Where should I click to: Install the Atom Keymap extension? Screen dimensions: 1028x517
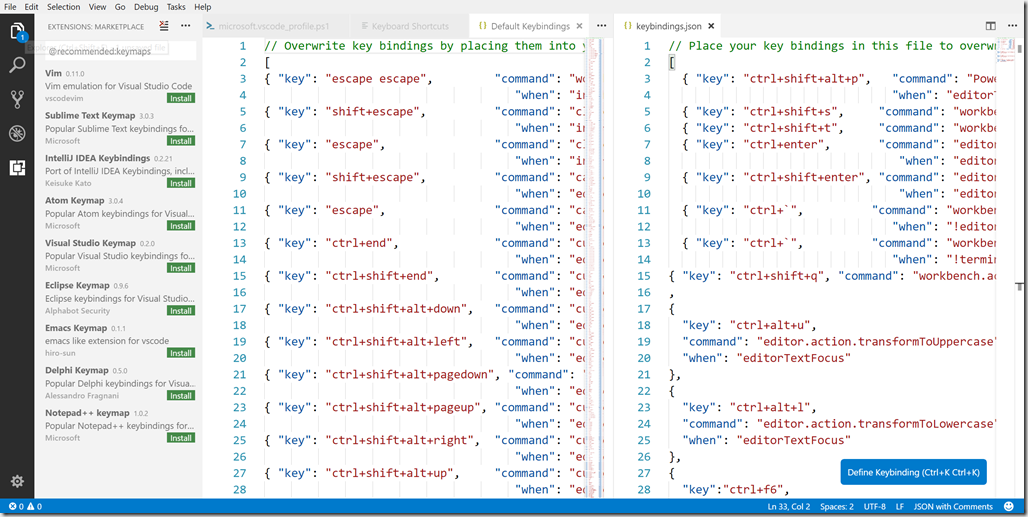tap(180, 225)
